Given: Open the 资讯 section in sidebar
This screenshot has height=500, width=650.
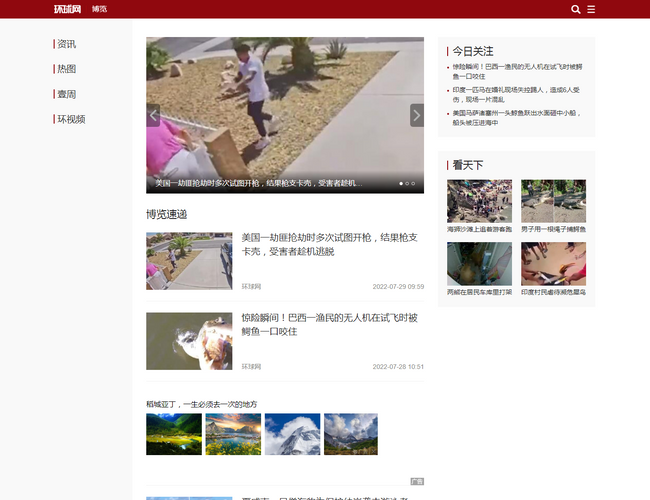Looking at the screenshot, I should [66, 44].
